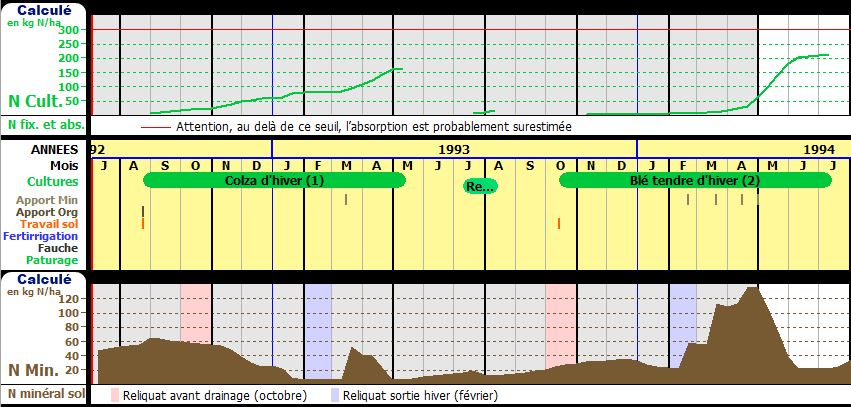The width and height of the screenshot is (851, 407).
Task: Click the Apport Min marker in March 1993
Action: point(346,200)
